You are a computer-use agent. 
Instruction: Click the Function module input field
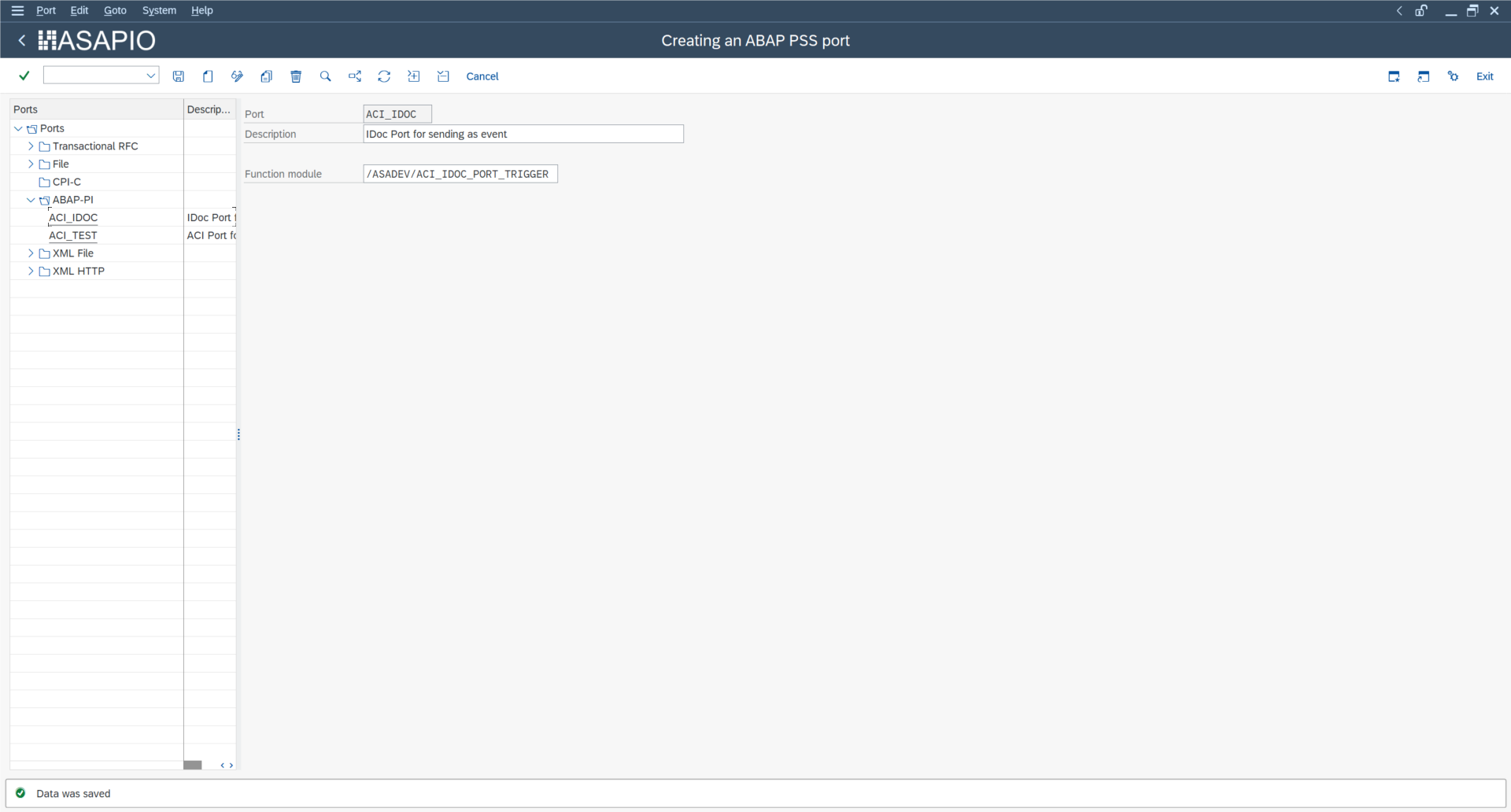tap(460, 174)
